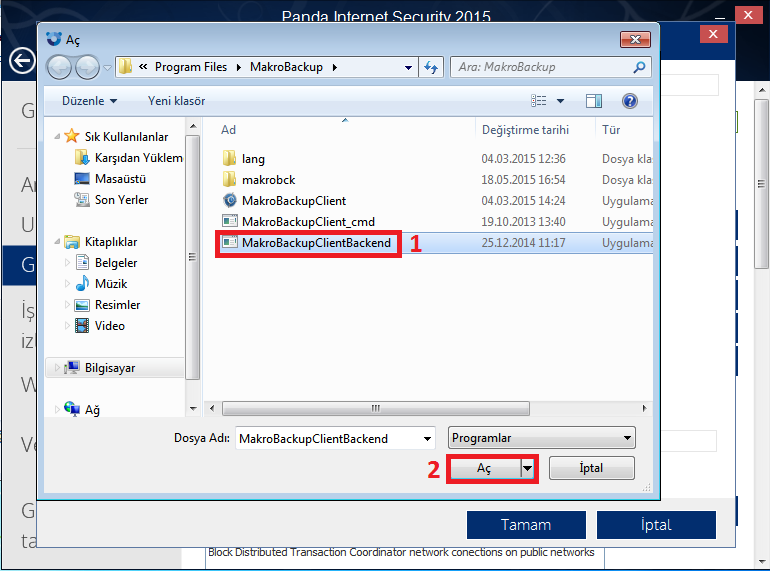770x571 pixels.
Task: Sort by the Tür column header
Action: tap(611, 130)
